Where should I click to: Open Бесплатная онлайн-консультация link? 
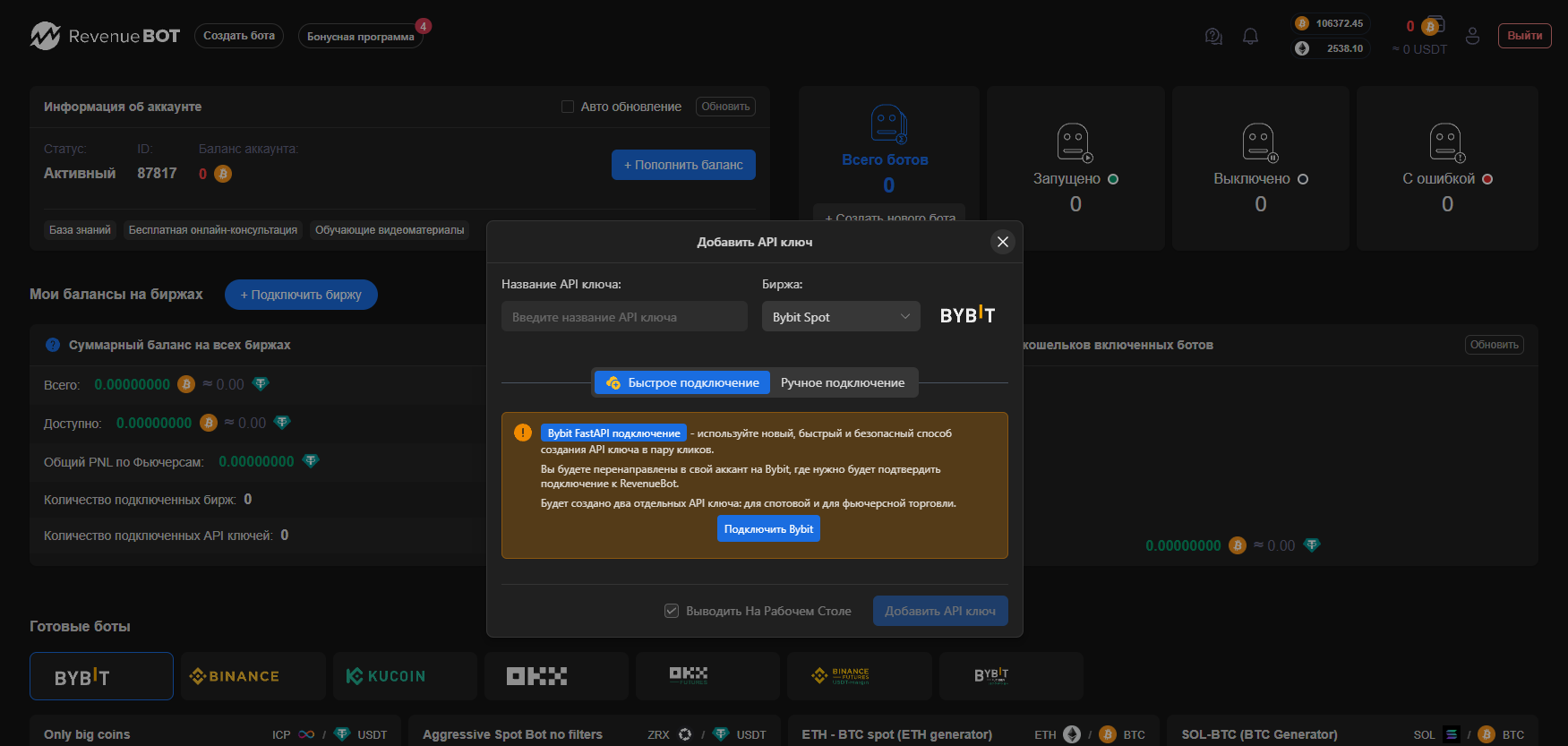[213, 230]
